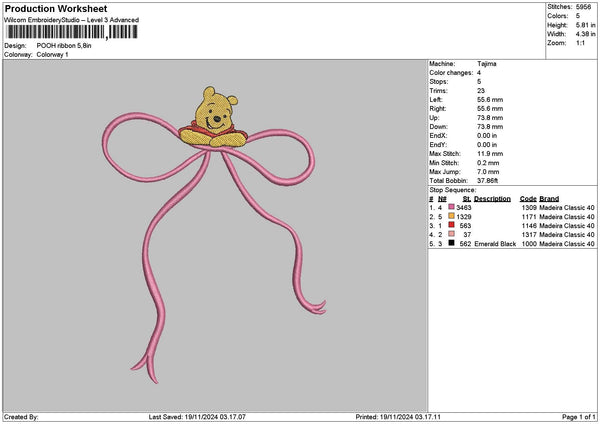Click the Zoom value 1:1
This screenshot has width=600, height=424.
[580, 43]
